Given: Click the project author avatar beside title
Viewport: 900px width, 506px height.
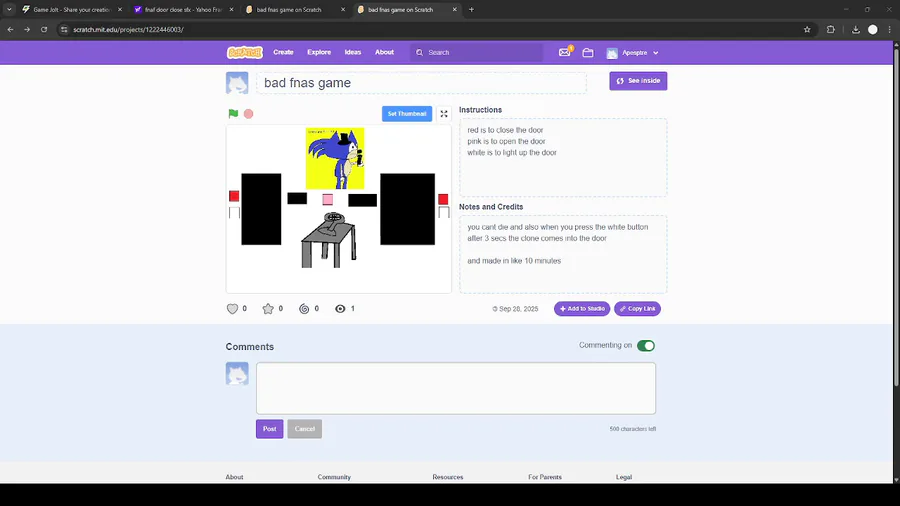Looking at the screenshot, I should point(237,83).
